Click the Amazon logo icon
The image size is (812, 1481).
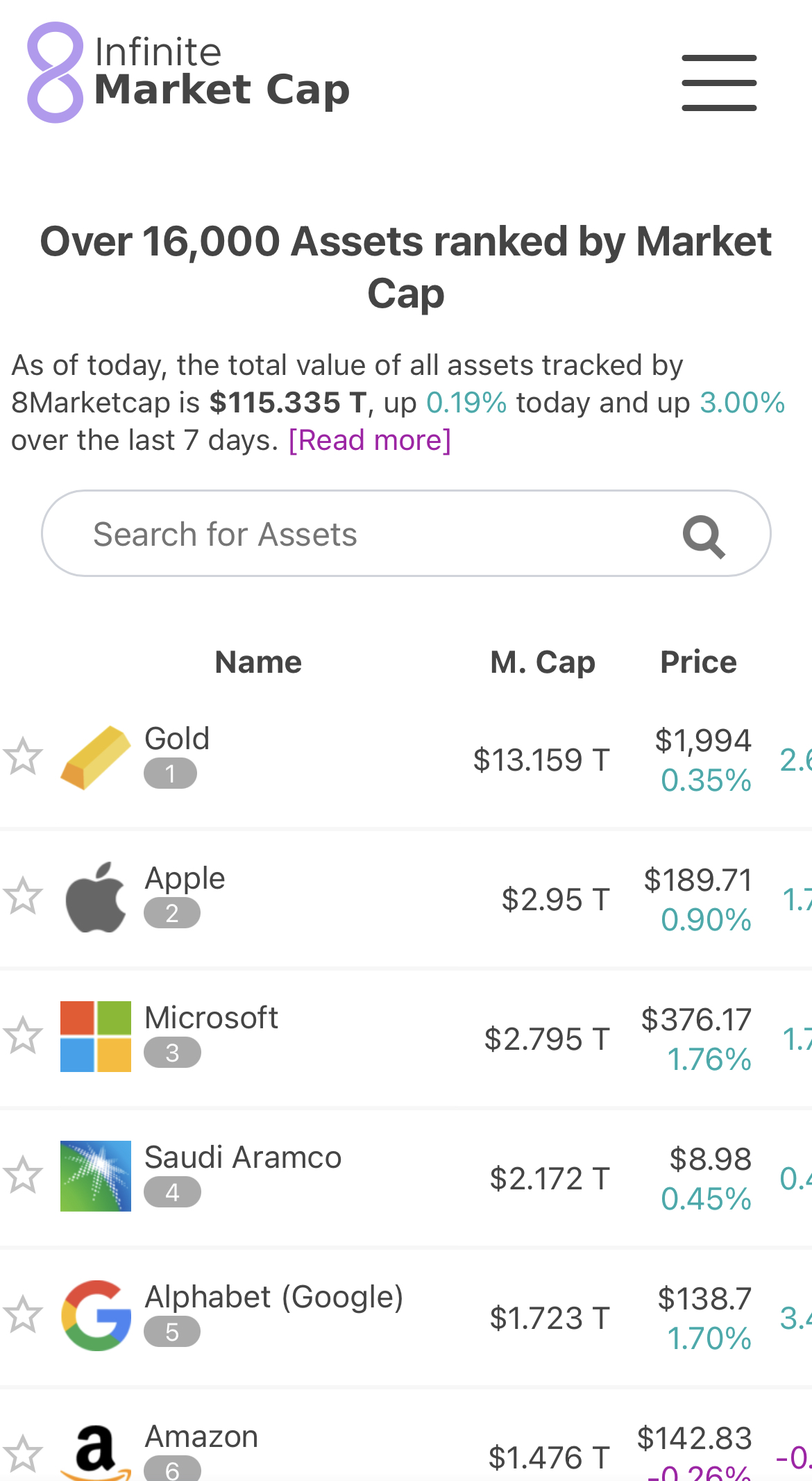[96, 1451]
